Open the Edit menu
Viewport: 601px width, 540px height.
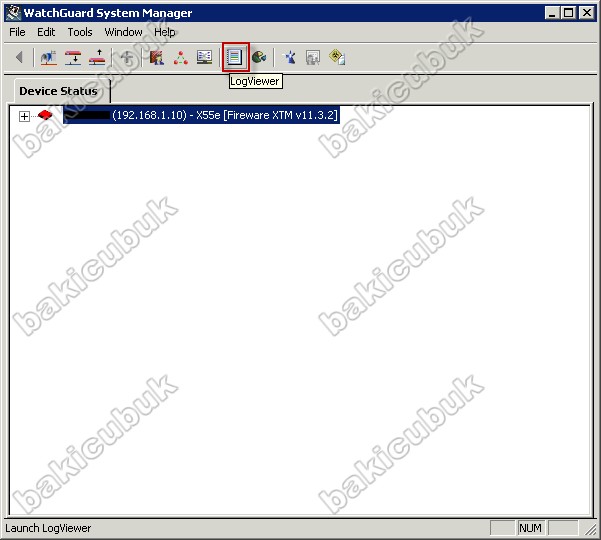[x=46, y=32]
